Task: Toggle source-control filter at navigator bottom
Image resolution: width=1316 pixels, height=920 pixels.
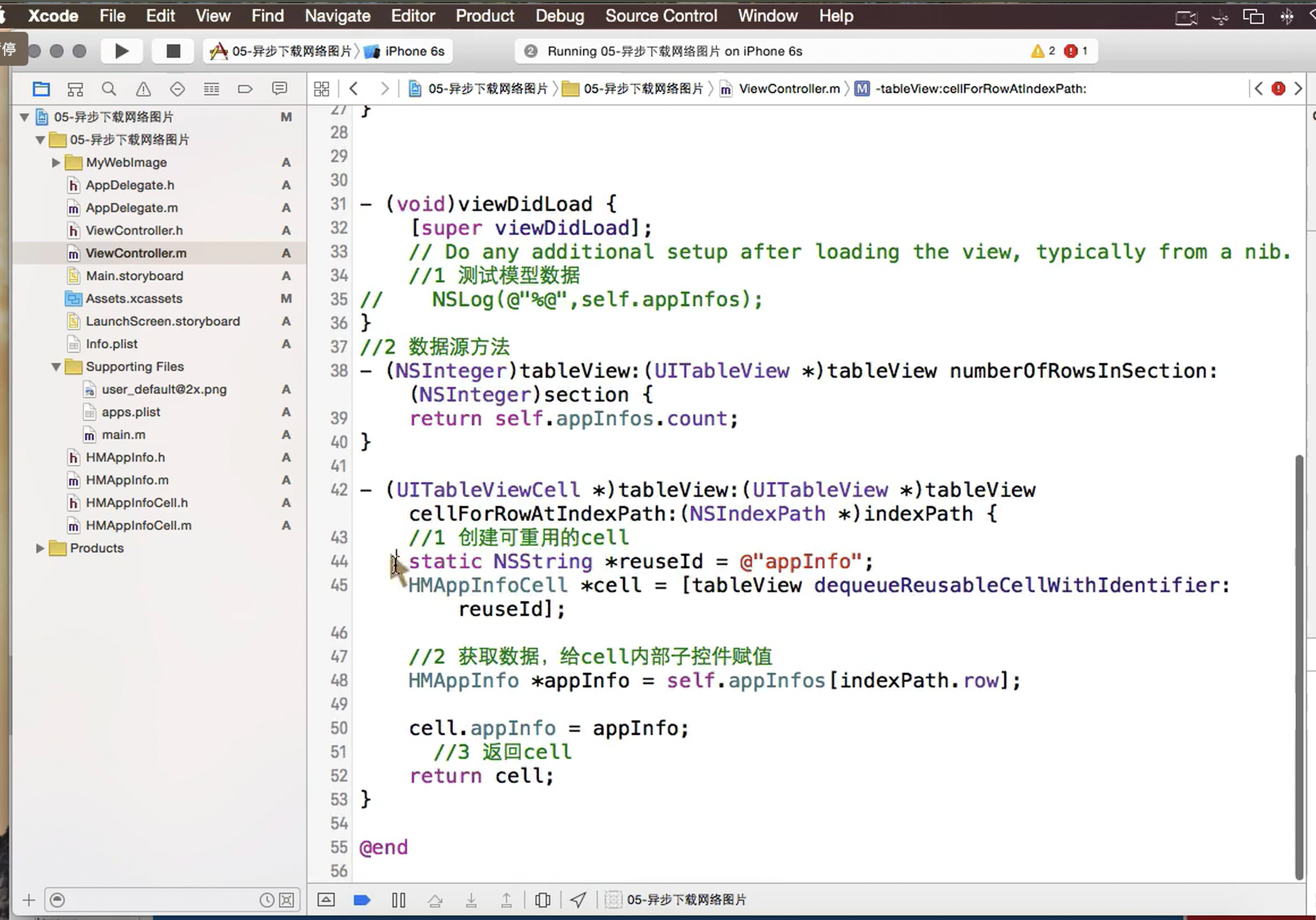Action: point(286,900)
